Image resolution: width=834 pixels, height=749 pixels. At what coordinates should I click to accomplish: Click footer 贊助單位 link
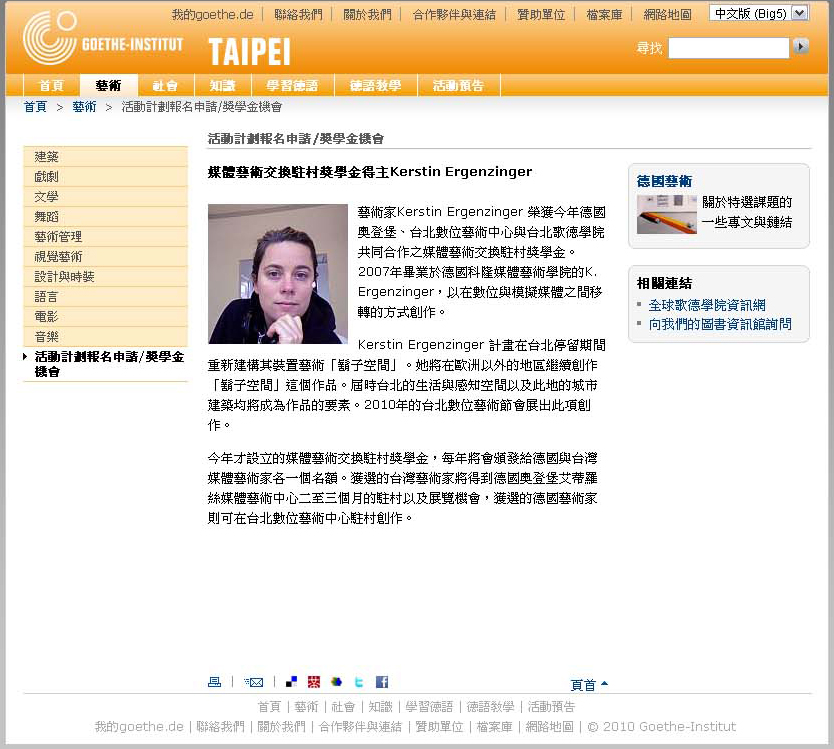439,727
